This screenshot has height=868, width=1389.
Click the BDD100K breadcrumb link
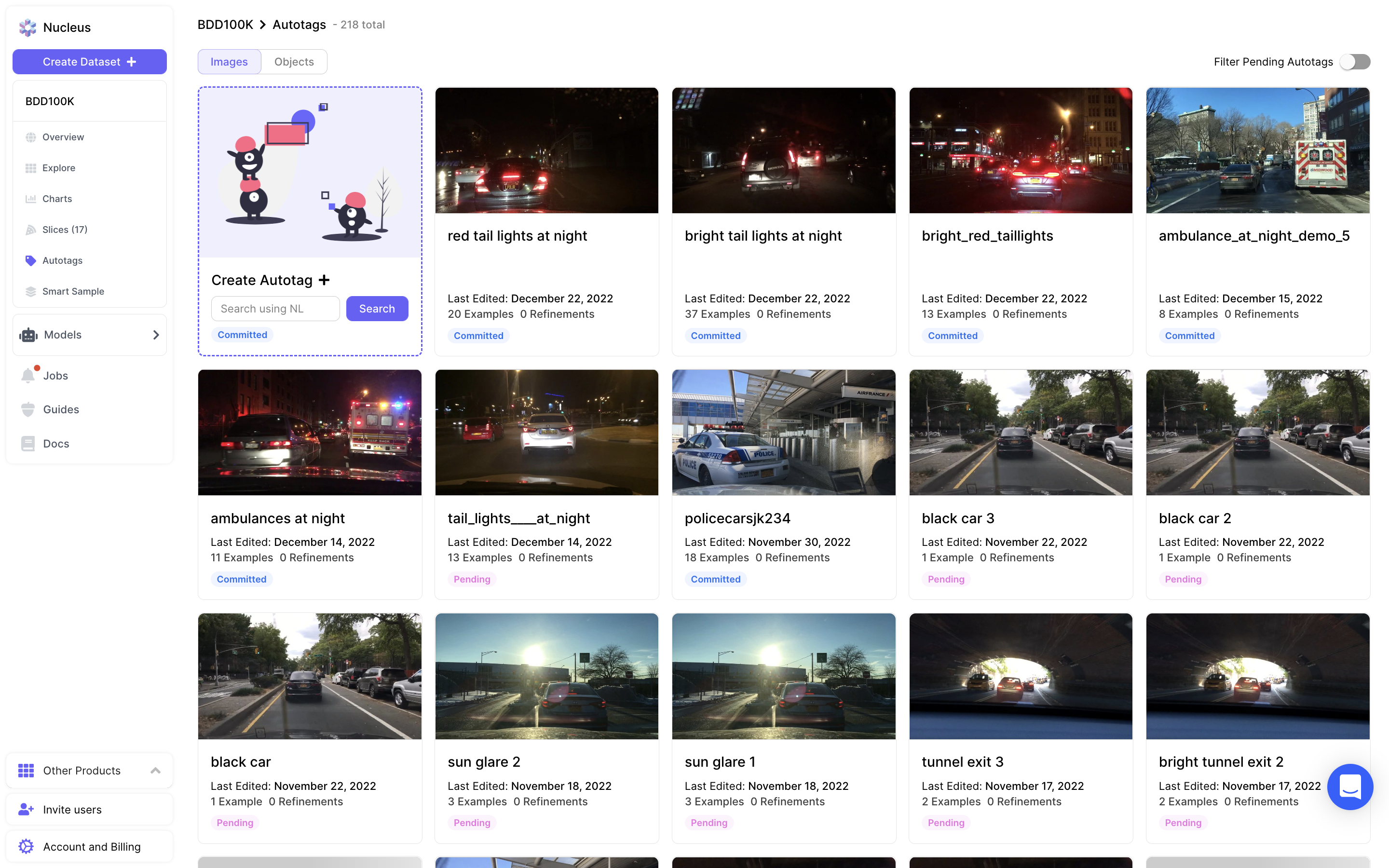click(x=225, y=25)
